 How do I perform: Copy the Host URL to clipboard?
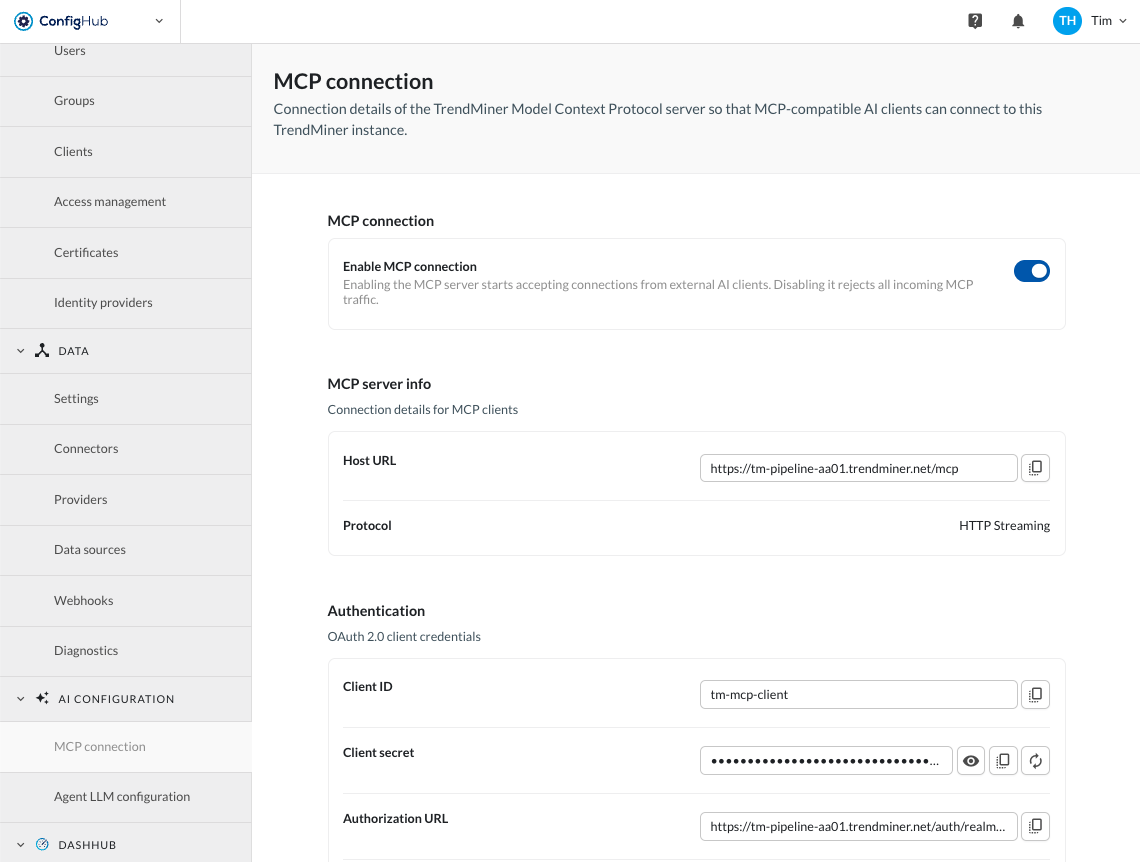1035,468
